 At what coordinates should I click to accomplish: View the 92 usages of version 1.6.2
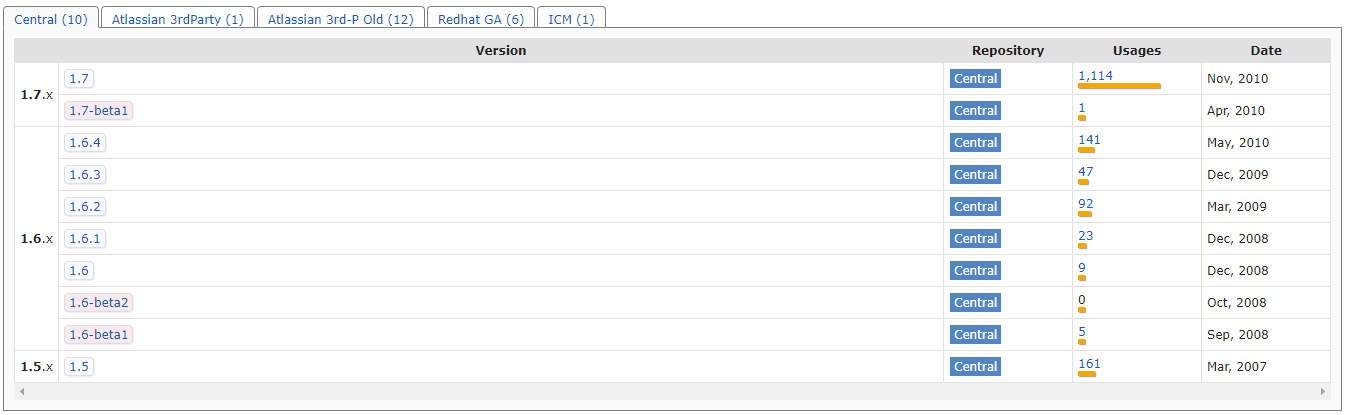tap(1086, 203)
